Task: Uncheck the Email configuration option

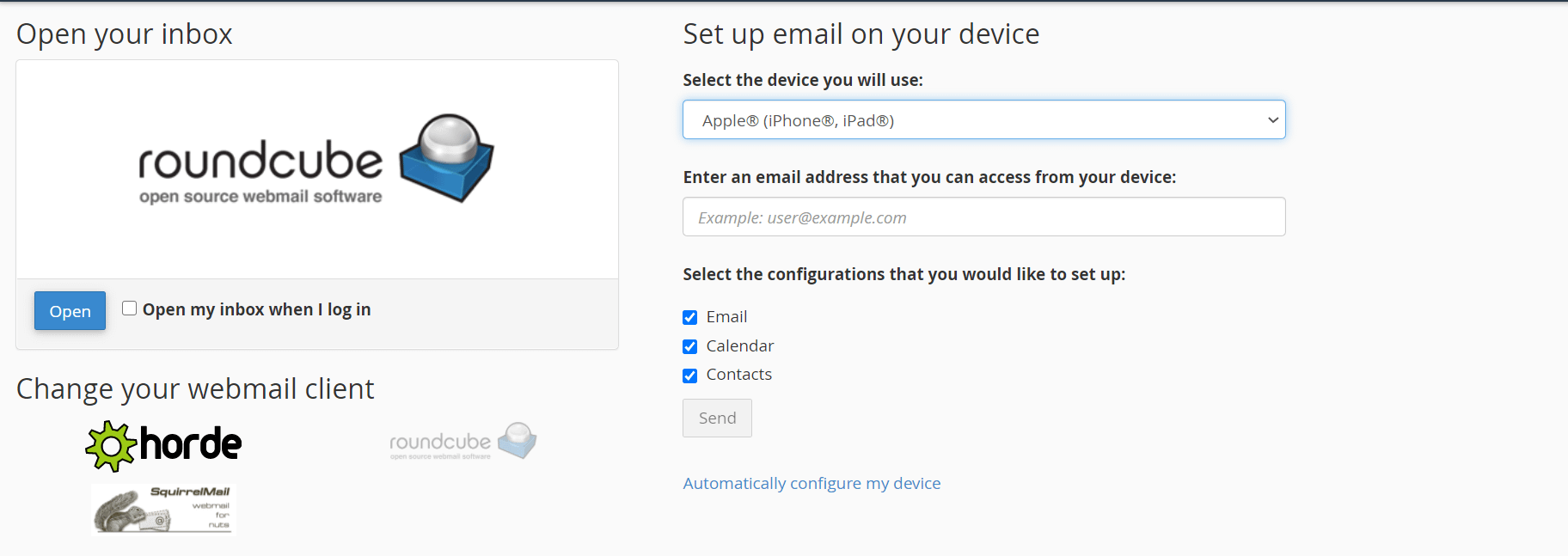Action: pos(689,317)
